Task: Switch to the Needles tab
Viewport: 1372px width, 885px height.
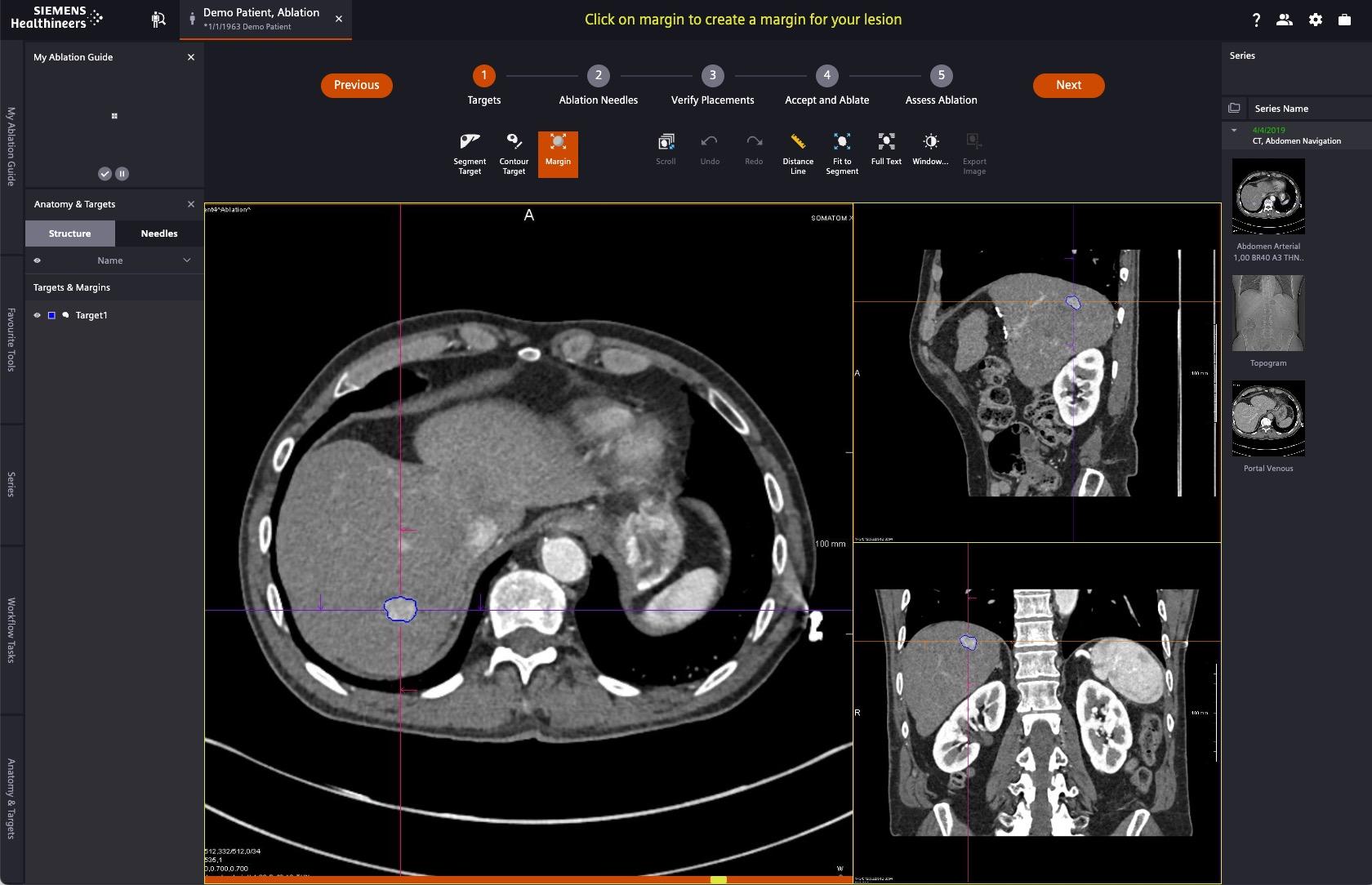Action: 159,233
